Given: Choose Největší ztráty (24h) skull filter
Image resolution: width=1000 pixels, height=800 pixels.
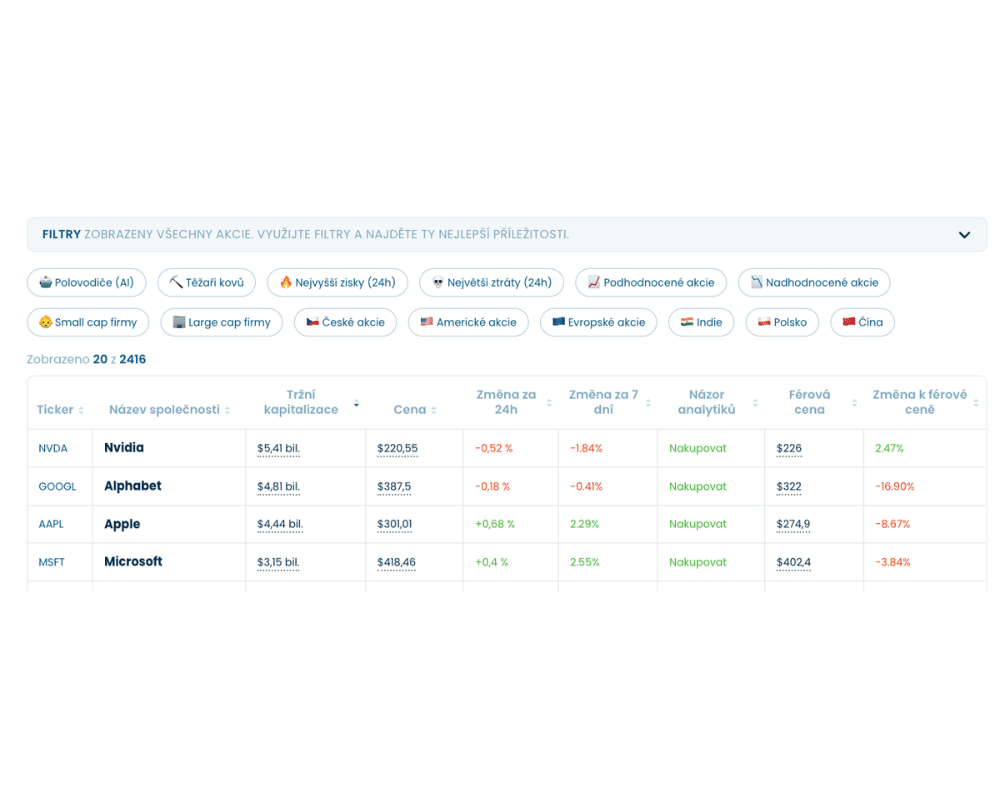Looking at the screenshot, I should (x=492, y=283).
